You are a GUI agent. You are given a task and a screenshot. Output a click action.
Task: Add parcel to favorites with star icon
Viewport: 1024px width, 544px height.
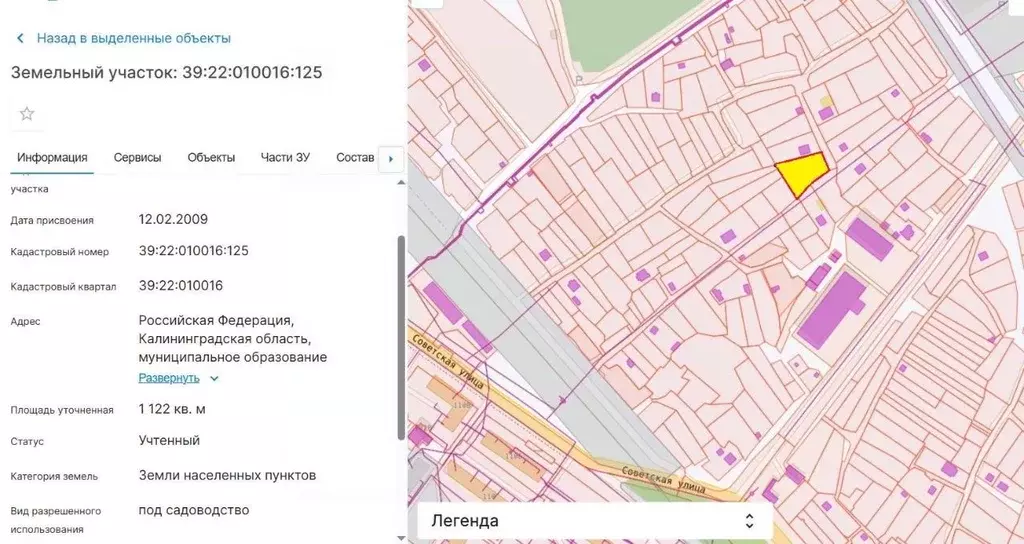coord(27,114)
